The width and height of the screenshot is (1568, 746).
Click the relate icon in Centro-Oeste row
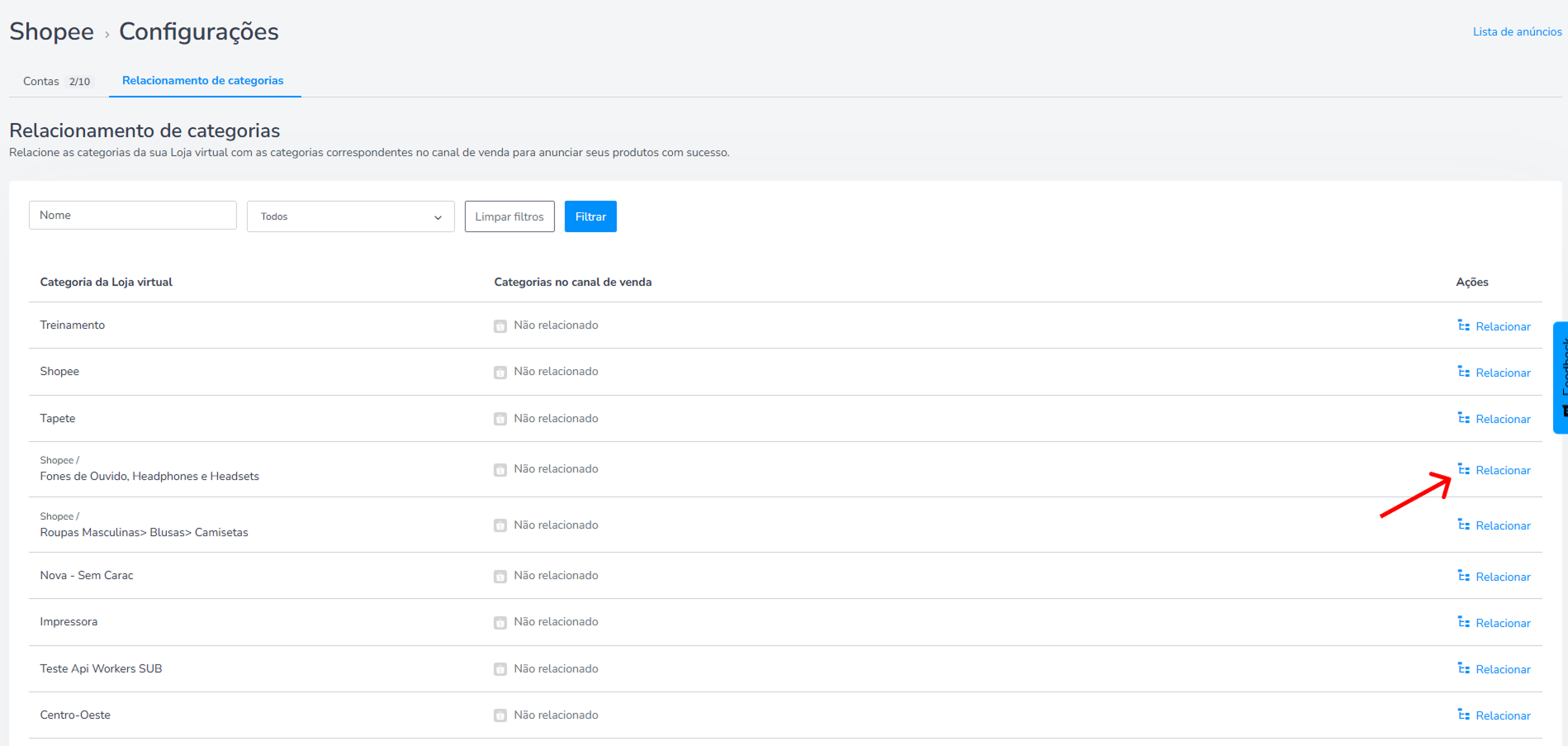pos(1463,715)
